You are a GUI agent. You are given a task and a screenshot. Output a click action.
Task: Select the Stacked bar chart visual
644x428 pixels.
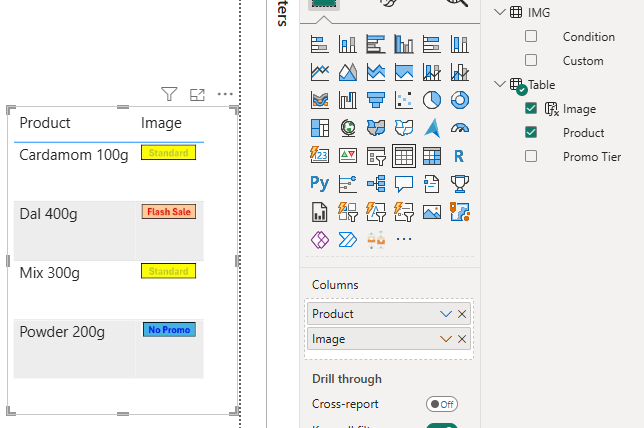pos(320,44)
